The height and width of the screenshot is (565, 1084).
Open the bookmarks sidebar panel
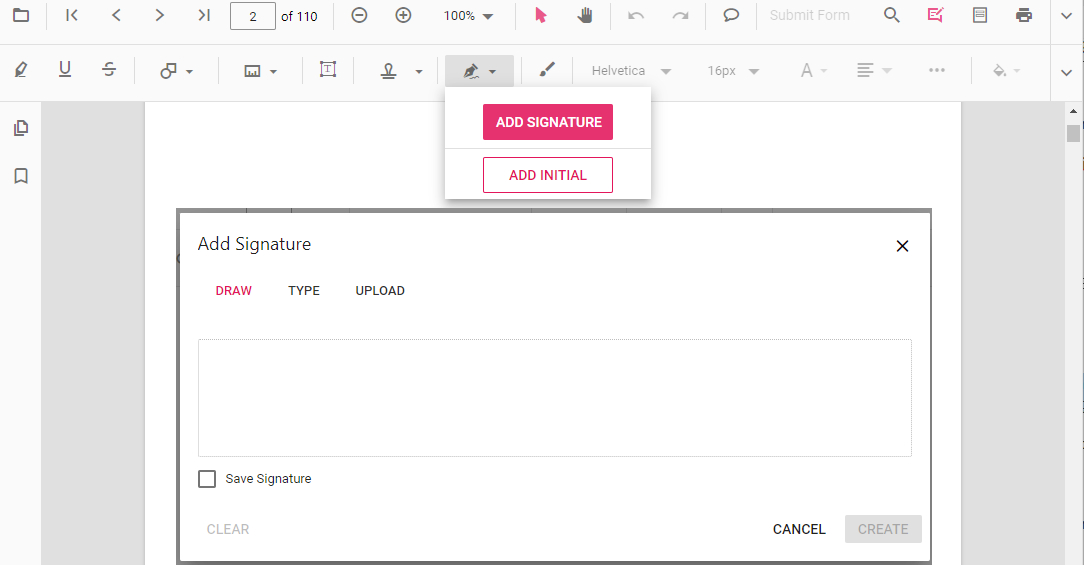21,176
